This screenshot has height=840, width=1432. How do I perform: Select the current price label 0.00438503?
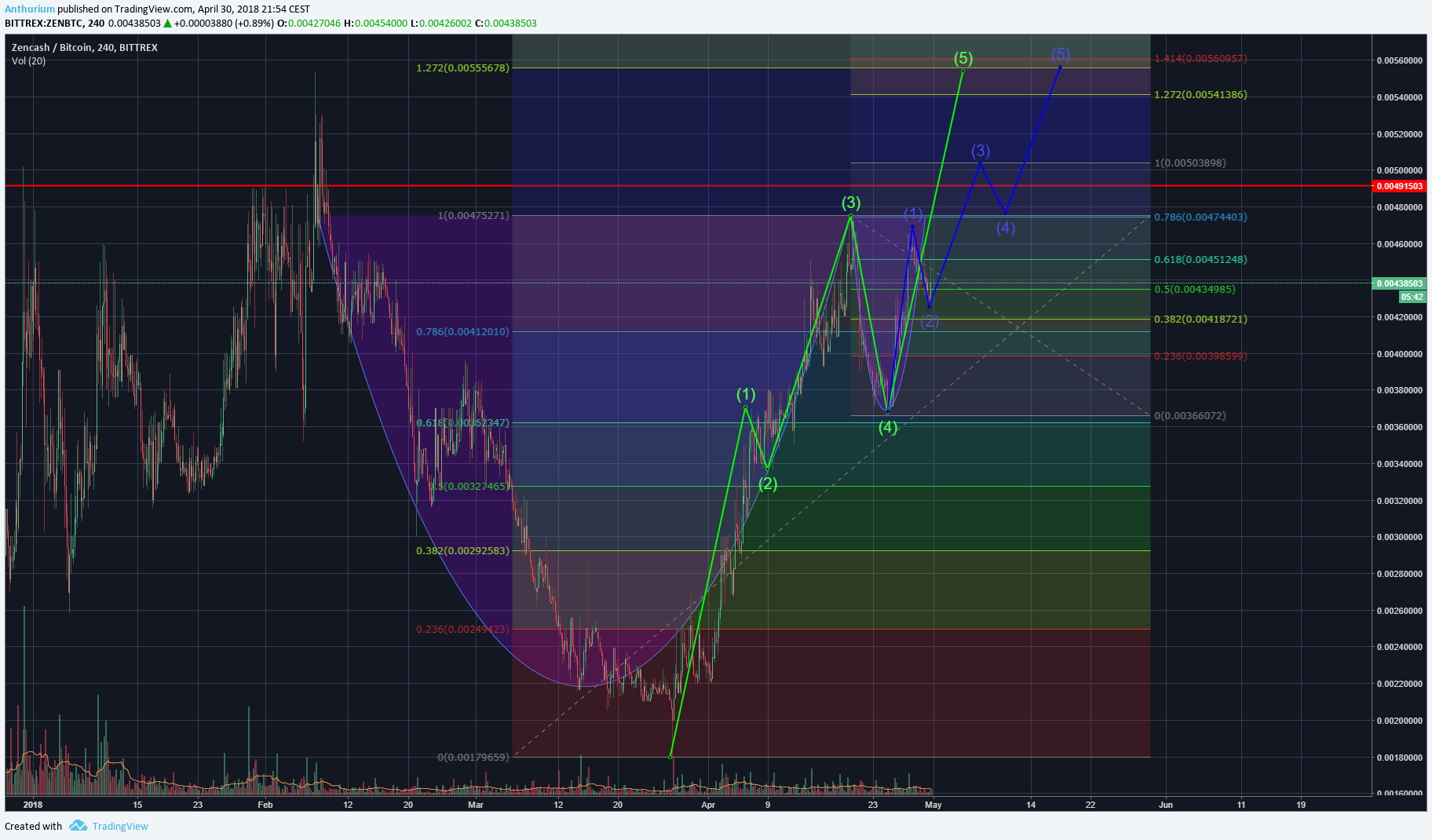pos(1399,283)
